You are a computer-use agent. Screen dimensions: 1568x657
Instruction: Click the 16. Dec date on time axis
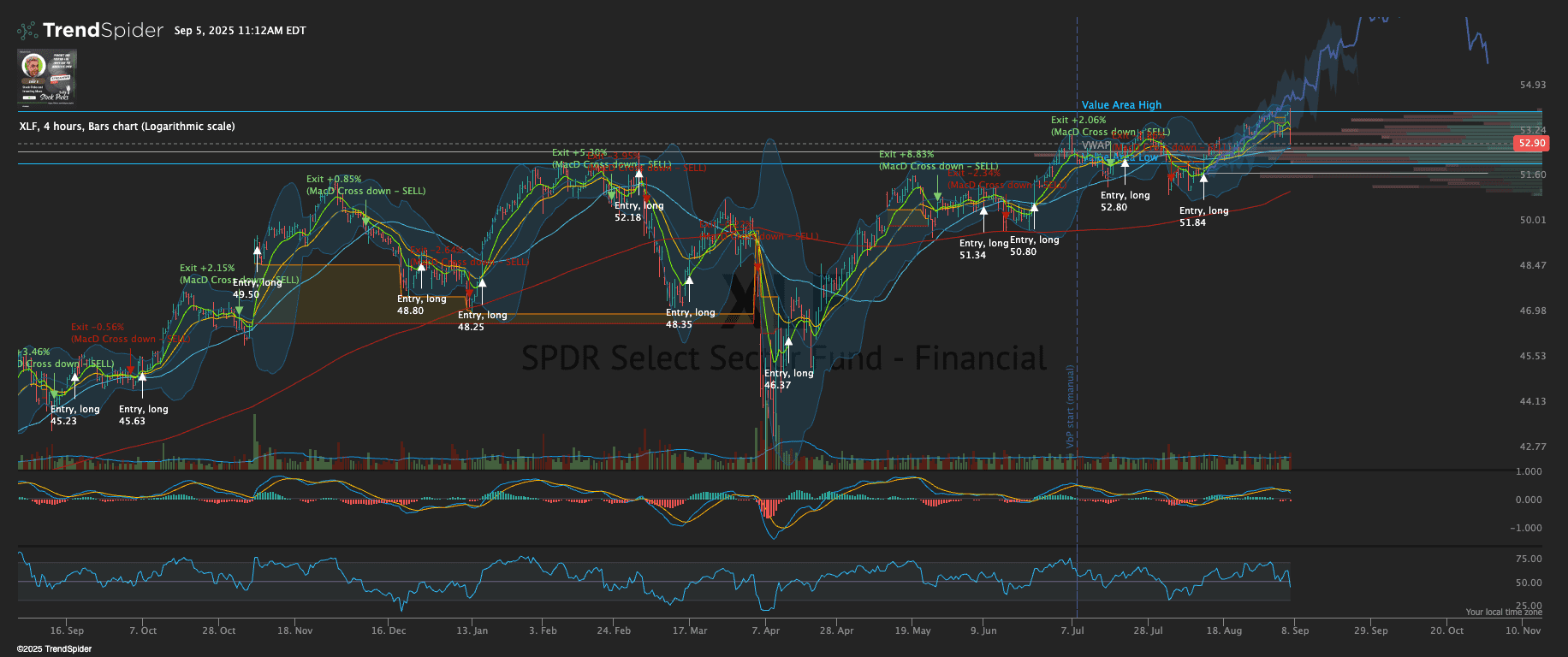pos(389,630)
